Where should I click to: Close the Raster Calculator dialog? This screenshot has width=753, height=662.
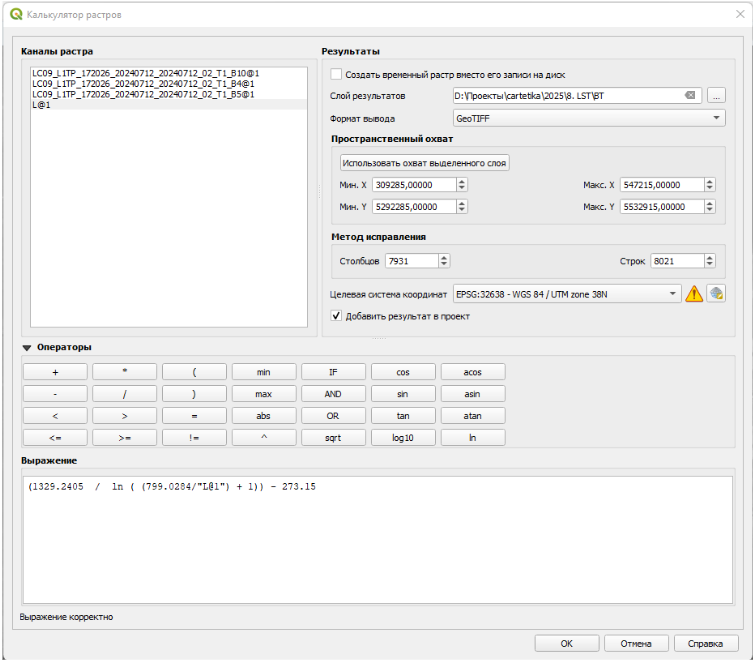[740, 14]
